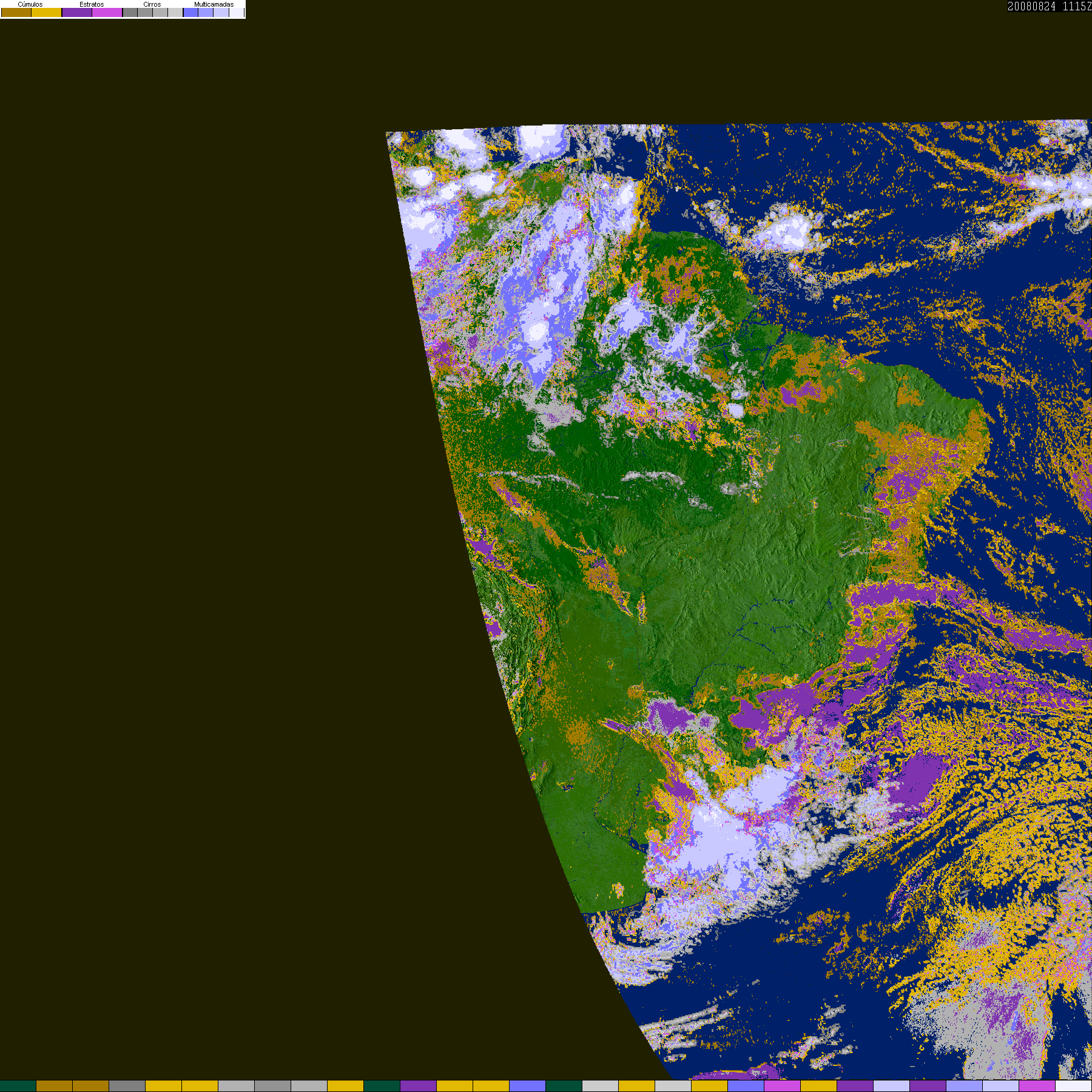Select the lightest gray Cirros swatch
The image size is (1092, 1092).
(x=175, y=12)
